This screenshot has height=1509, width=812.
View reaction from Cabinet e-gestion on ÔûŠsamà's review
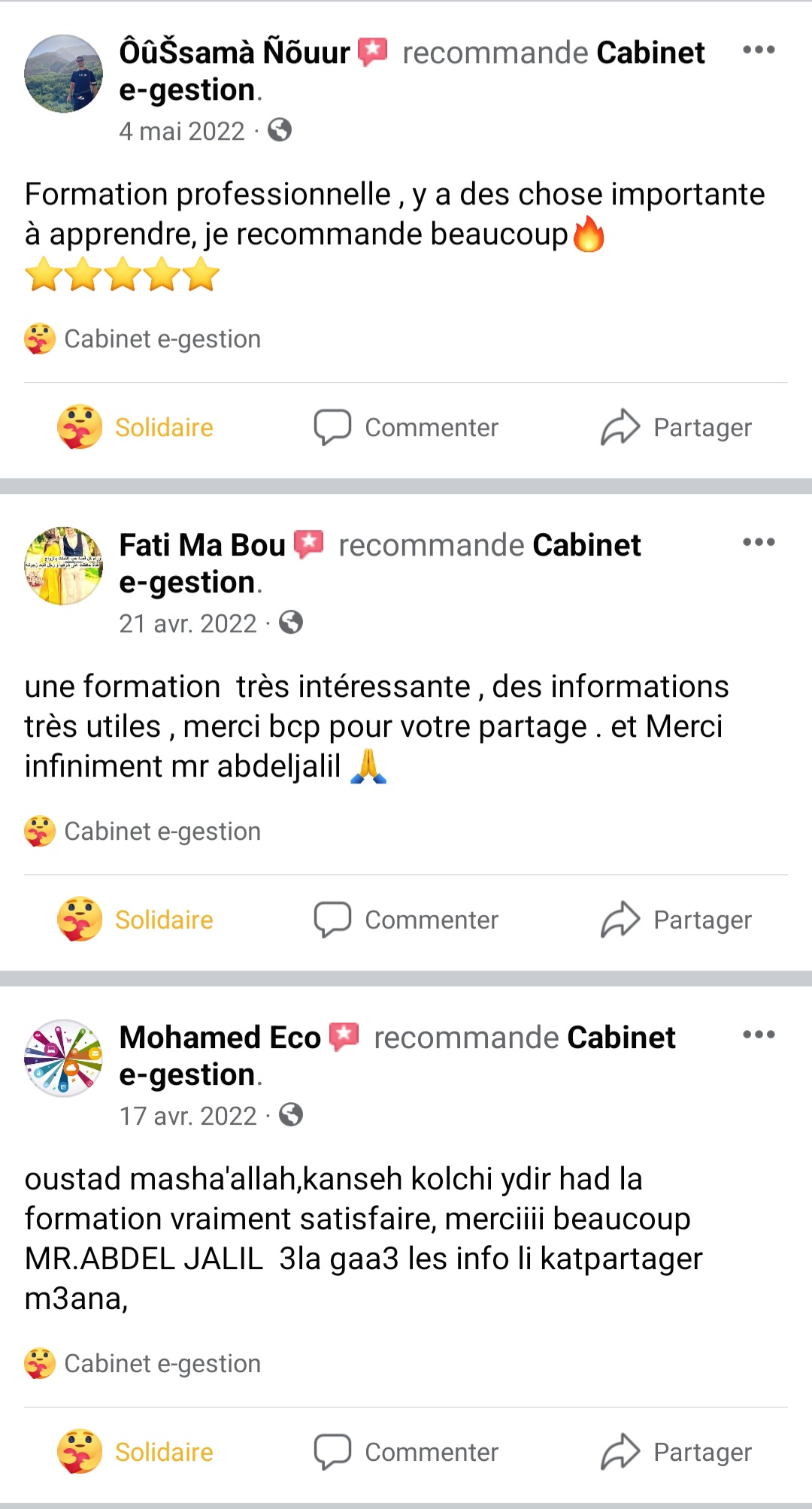tap(143, 339)
